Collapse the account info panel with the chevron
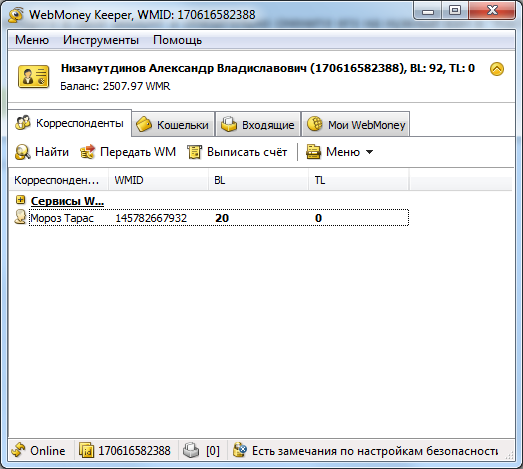This screenshot has width=523, height=469. [x=497, y=69]
